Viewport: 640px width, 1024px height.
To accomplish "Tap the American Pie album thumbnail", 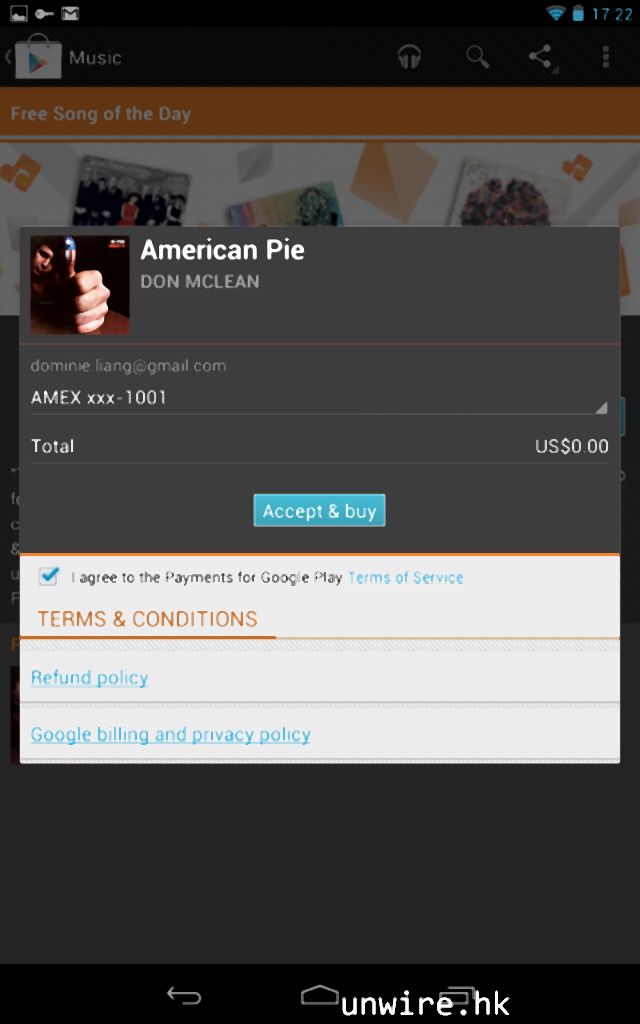I will coord(80,285).
